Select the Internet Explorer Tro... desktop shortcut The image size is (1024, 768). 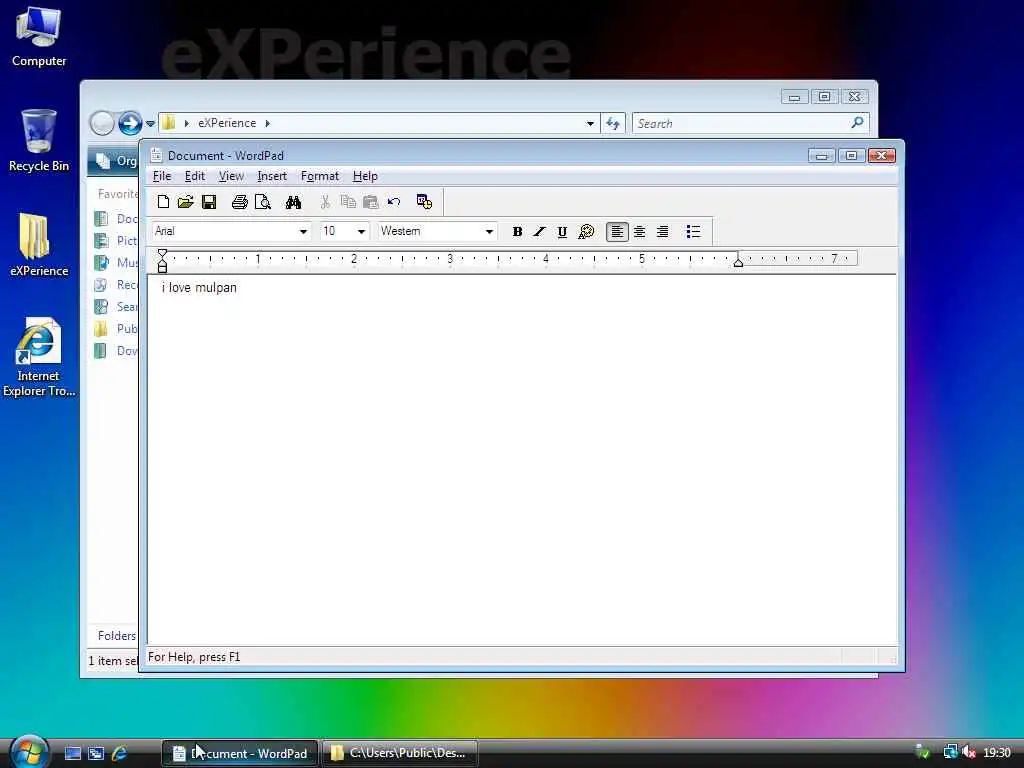[x=39, y=357]
